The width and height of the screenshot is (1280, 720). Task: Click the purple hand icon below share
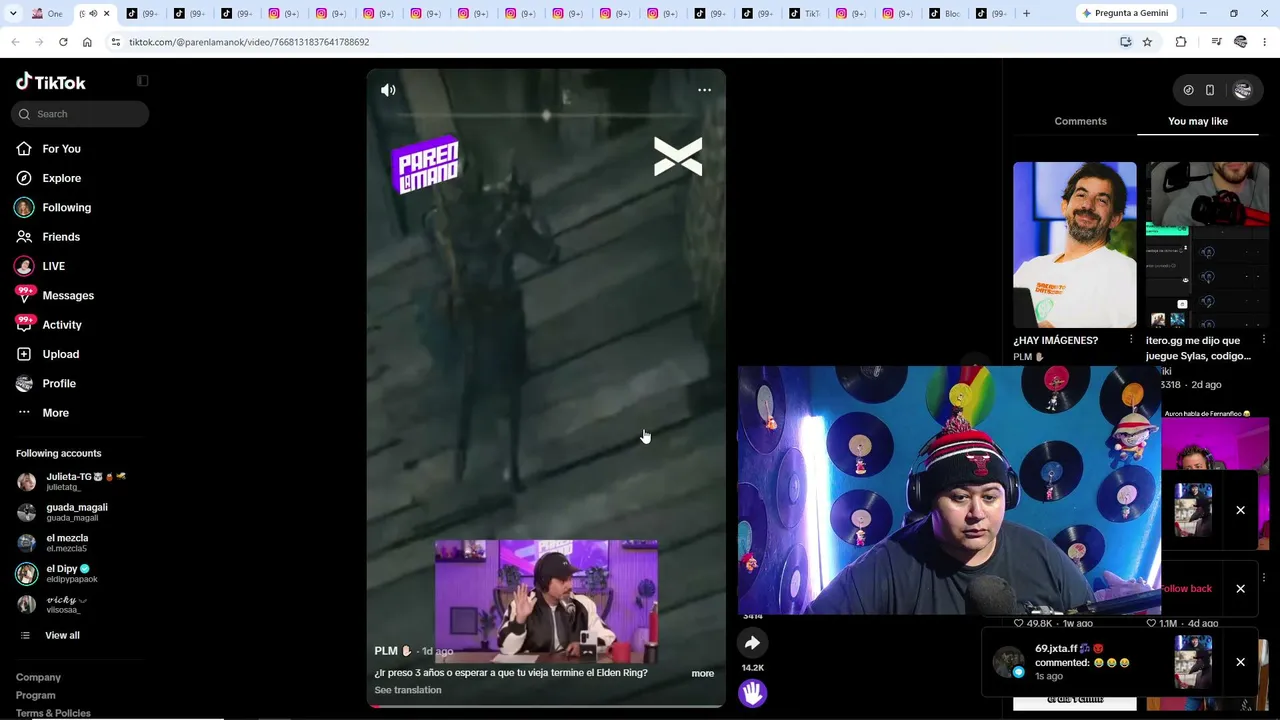(752, 692)
